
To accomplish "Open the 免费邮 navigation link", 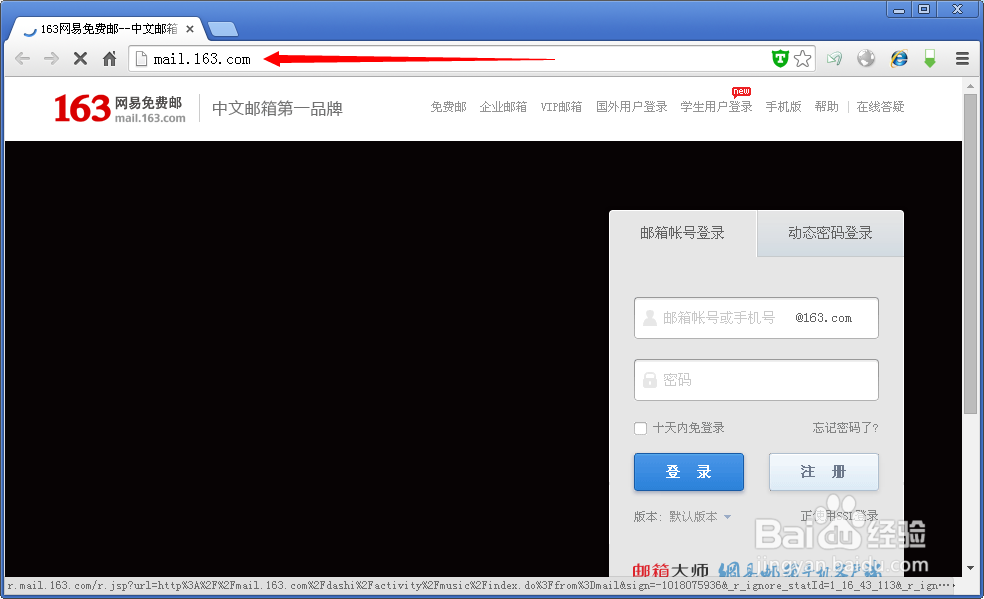I will (x=448, y=107).
